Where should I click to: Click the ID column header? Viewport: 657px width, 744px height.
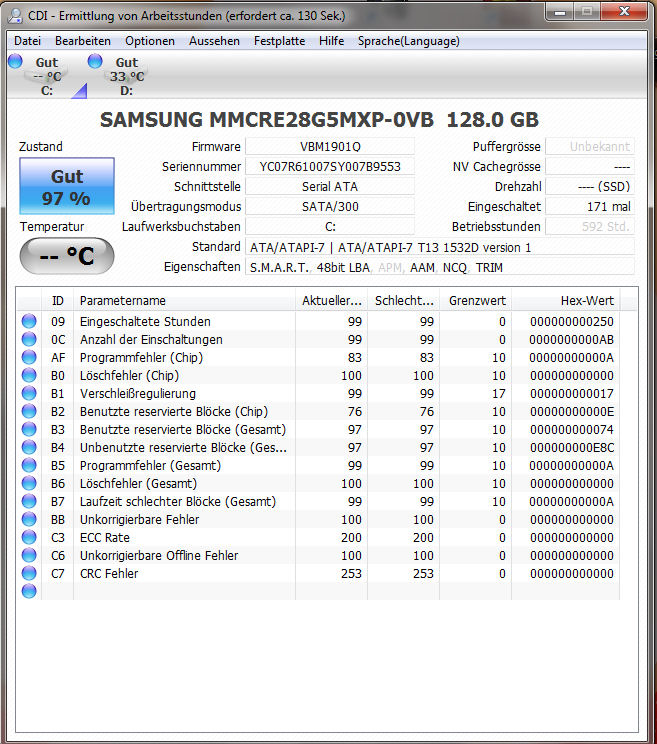[57, 301]
